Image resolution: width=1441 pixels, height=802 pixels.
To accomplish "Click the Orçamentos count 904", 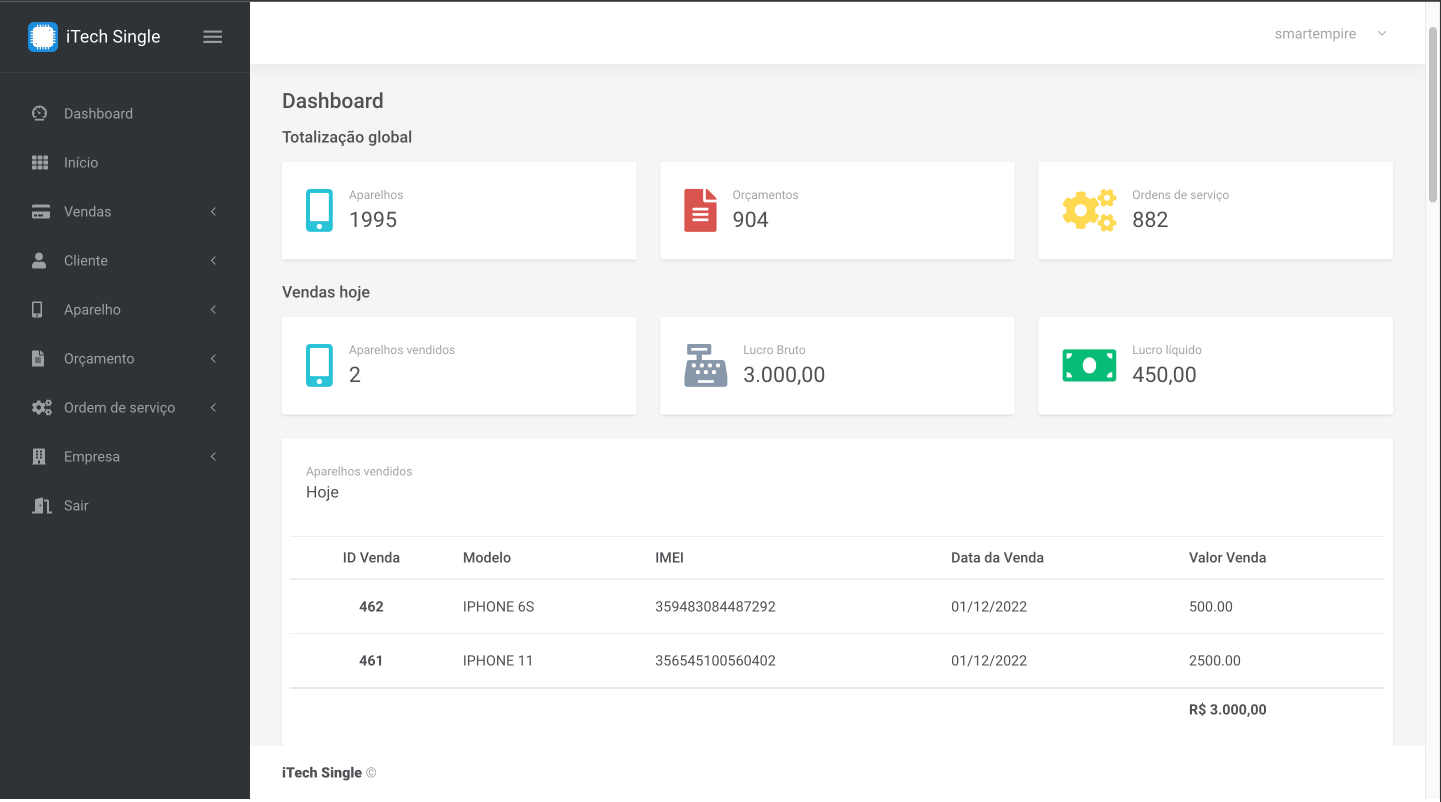I will pos(751,220).
